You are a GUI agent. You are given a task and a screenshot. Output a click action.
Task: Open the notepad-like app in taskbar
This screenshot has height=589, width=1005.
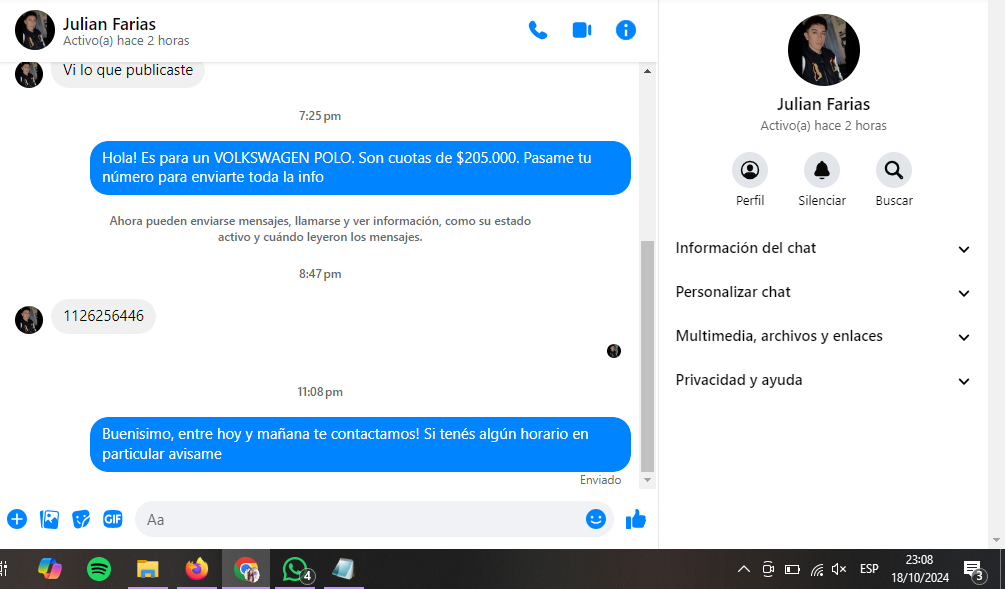(x=344, y=568)
